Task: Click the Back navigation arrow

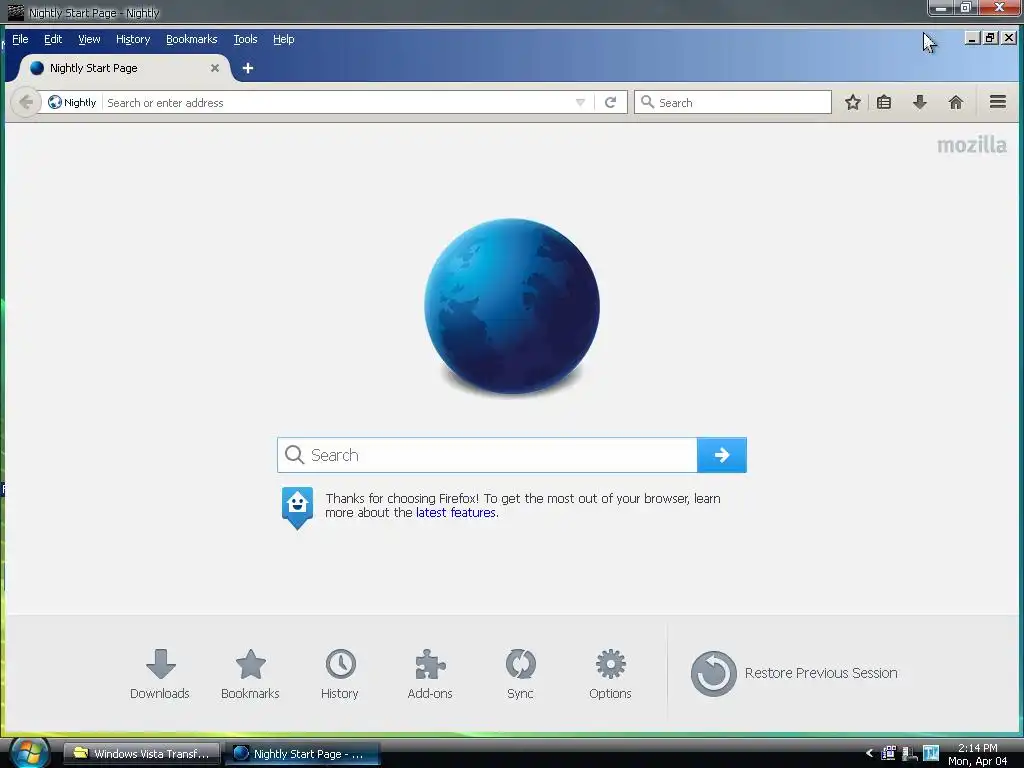Action: pos(25,103)
